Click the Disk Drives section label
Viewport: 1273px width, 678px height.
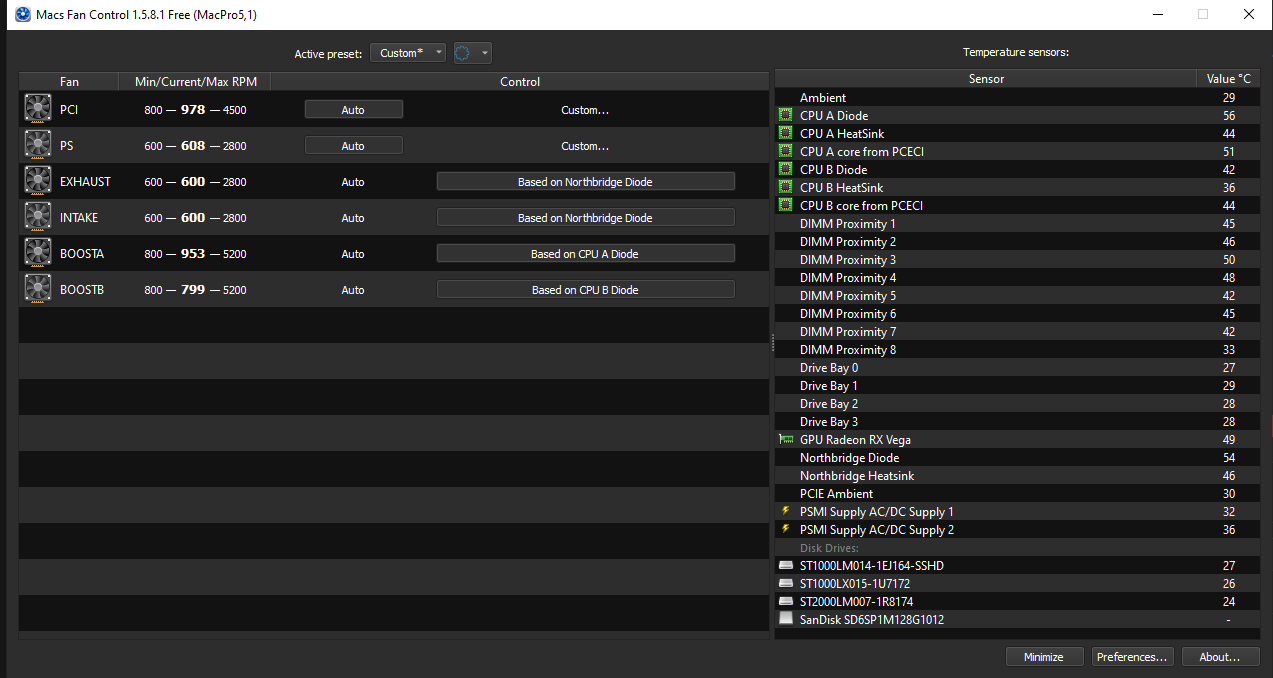pos(829,548)
